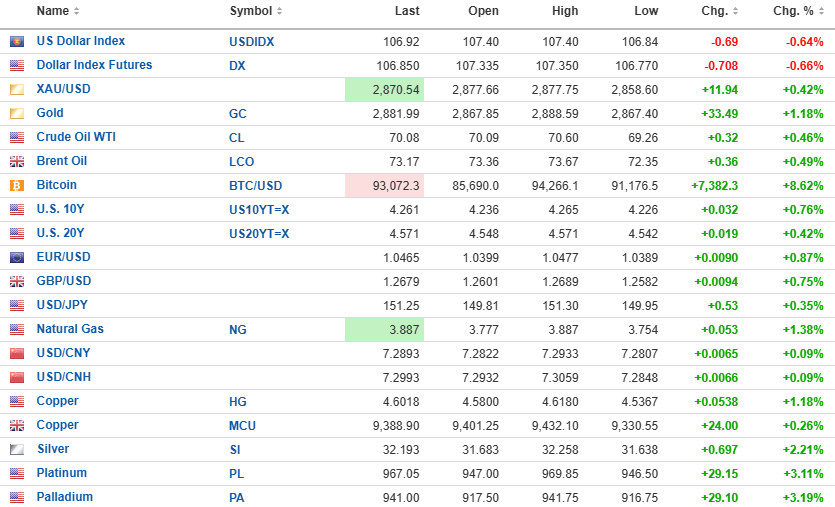835x507 pixels.
Task: Open the Silver name link
Action: (53, 448)
